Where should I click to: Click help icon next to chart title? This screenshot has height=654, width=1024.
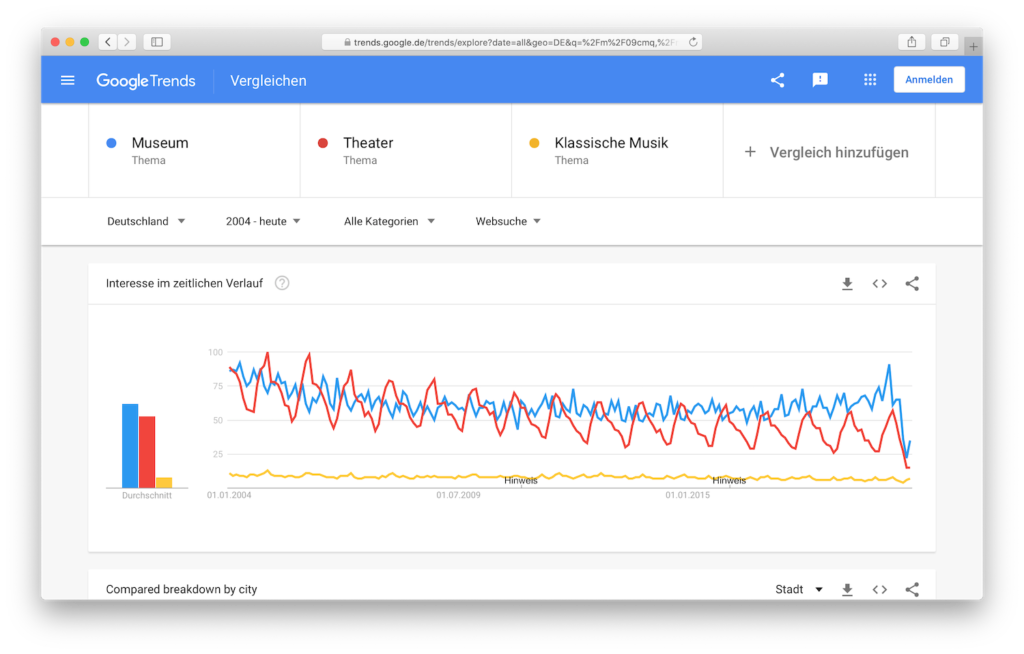[282, 283]
